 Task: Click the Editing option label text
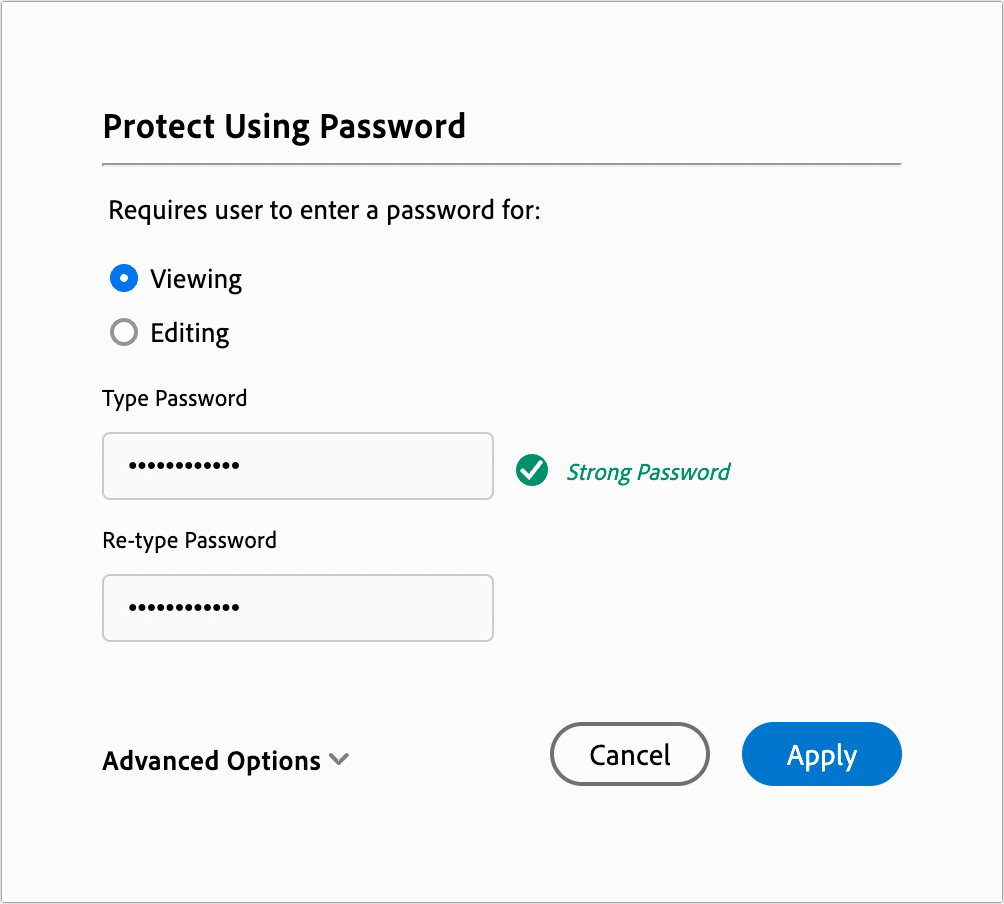(x=190, y=332)
